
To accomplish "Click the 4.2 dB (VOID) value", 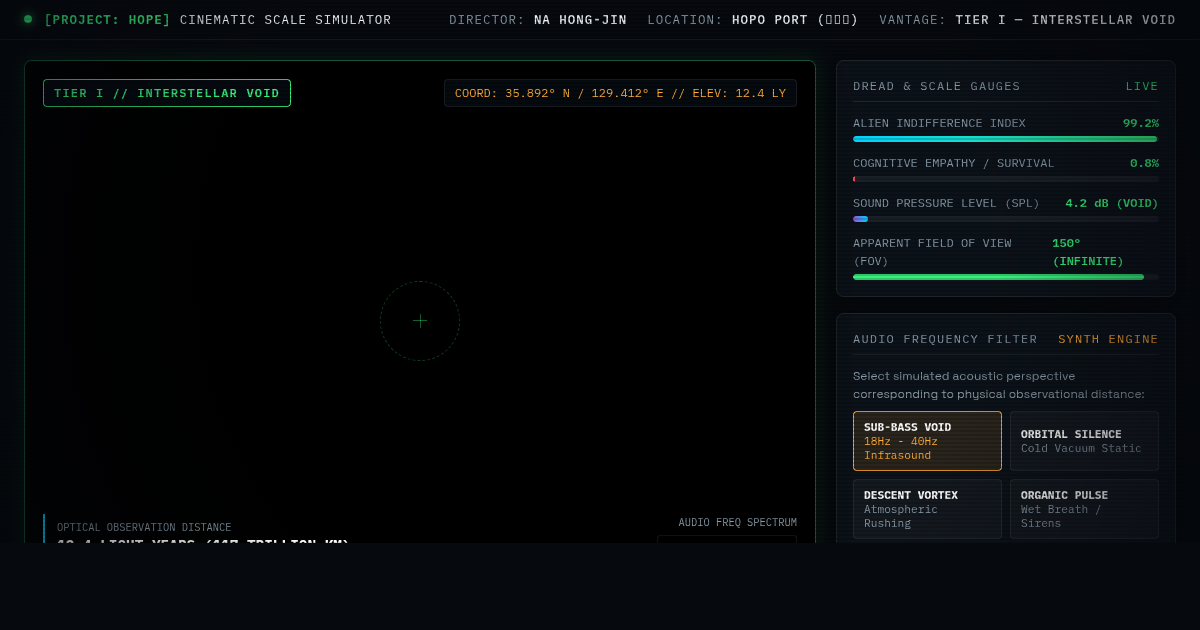I will coord(1112,203).
